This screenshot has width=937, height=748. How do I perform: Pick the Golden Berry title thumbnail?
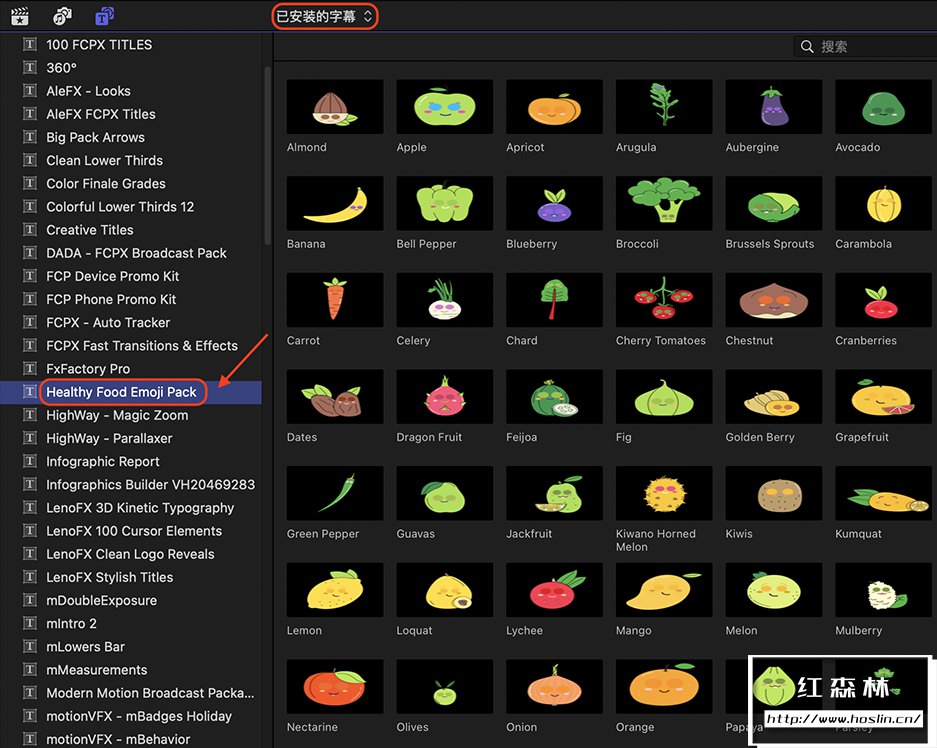point(774,397)
